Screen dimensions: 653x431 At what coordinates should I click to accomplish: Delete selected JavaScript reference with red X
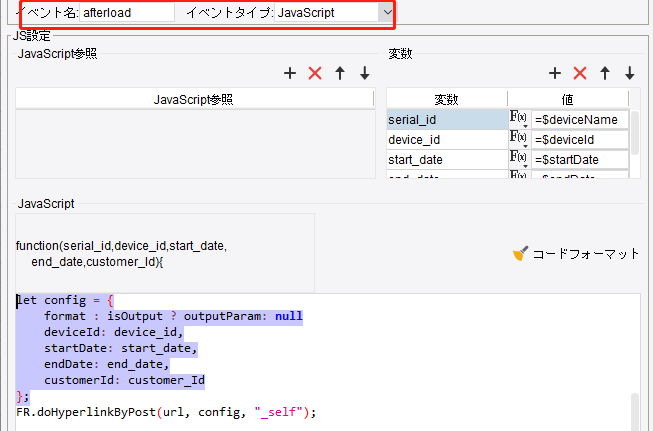click(315, 73)
